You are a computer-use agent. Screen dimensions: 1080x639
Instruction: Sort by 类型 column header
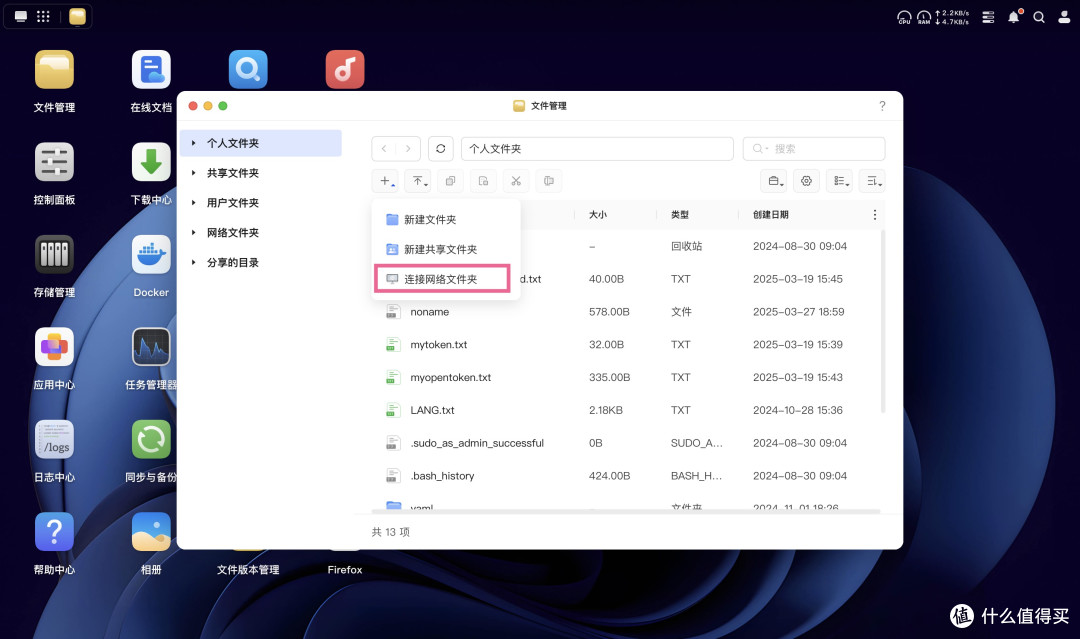(x=680, y=215)
